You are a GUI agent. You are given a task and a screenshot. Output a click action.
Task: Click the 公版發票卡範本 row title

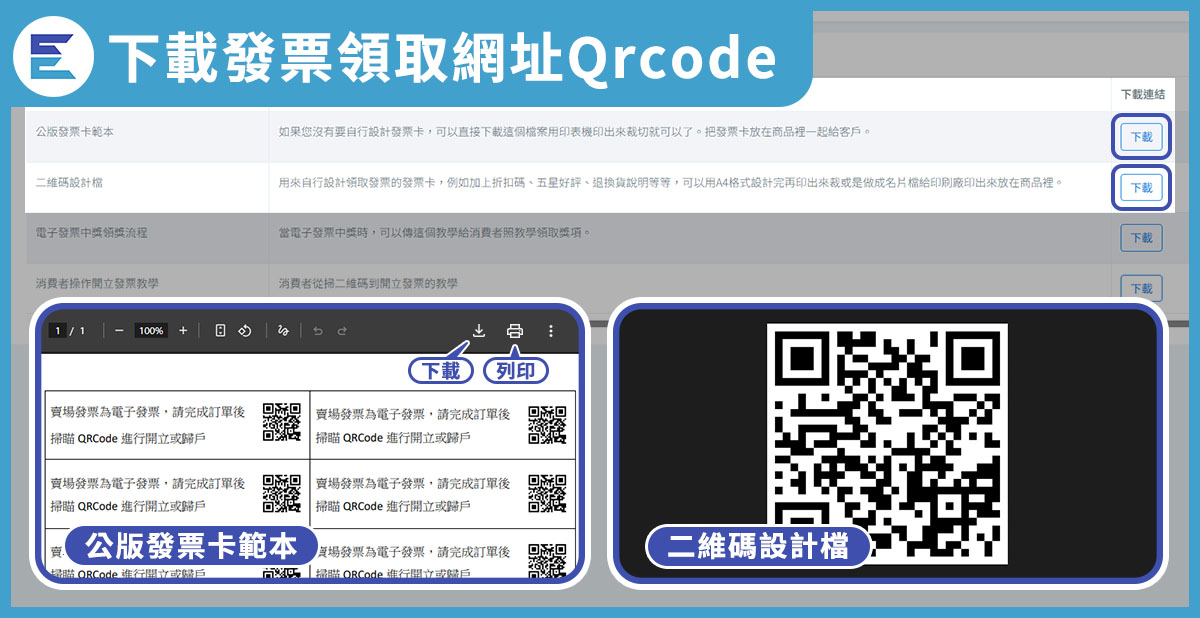(74, 131)
